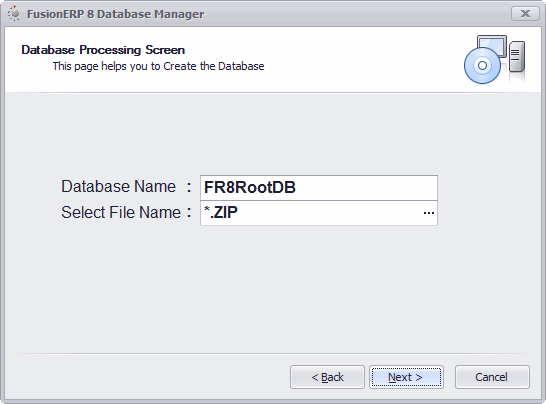Click the FusionERP app icon in title bar
Viewport: 546px width, 404px height.
coord(14,14)
